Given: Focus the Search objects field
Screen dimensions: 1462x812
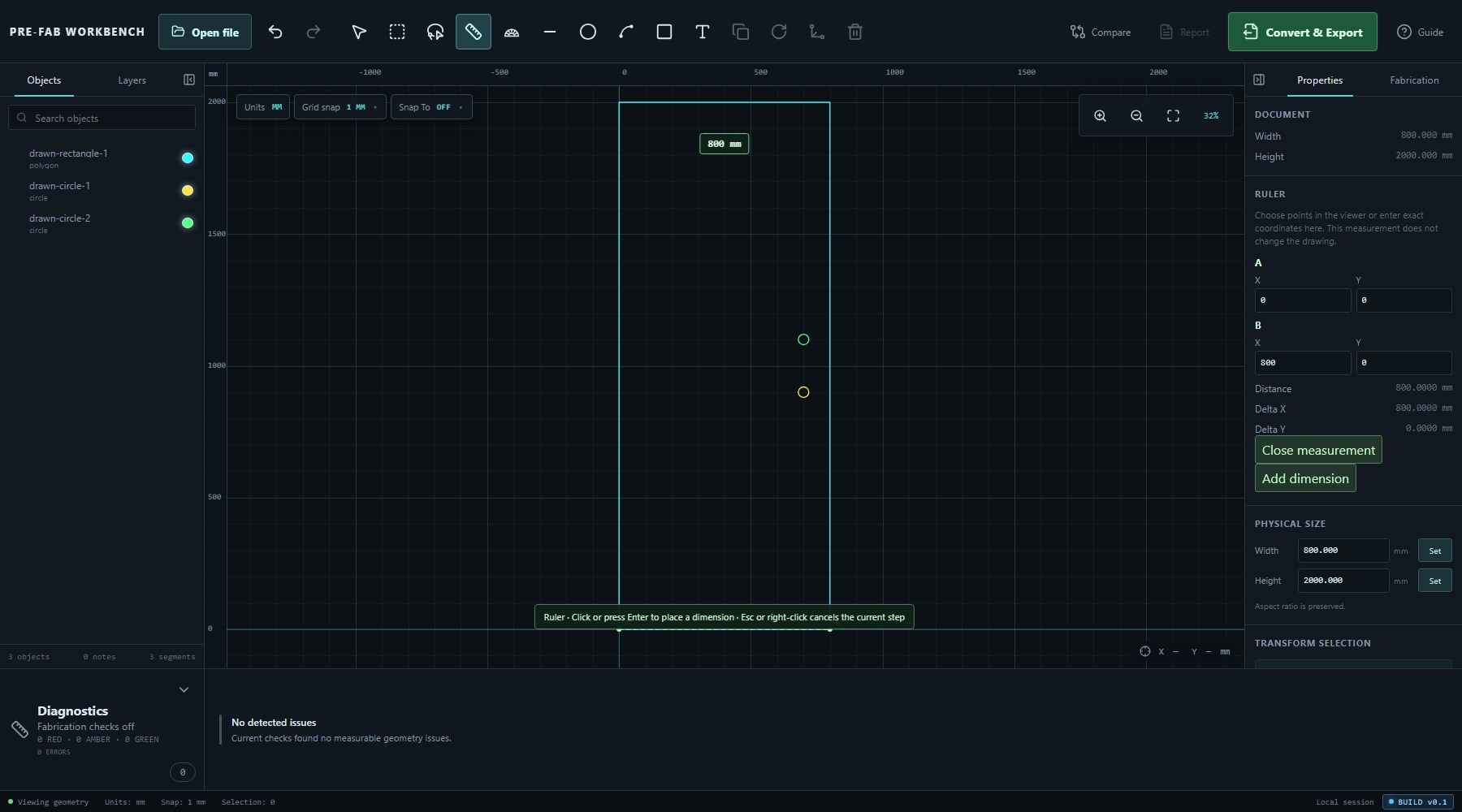Looking at the screenshot, I should coord(102,118).
